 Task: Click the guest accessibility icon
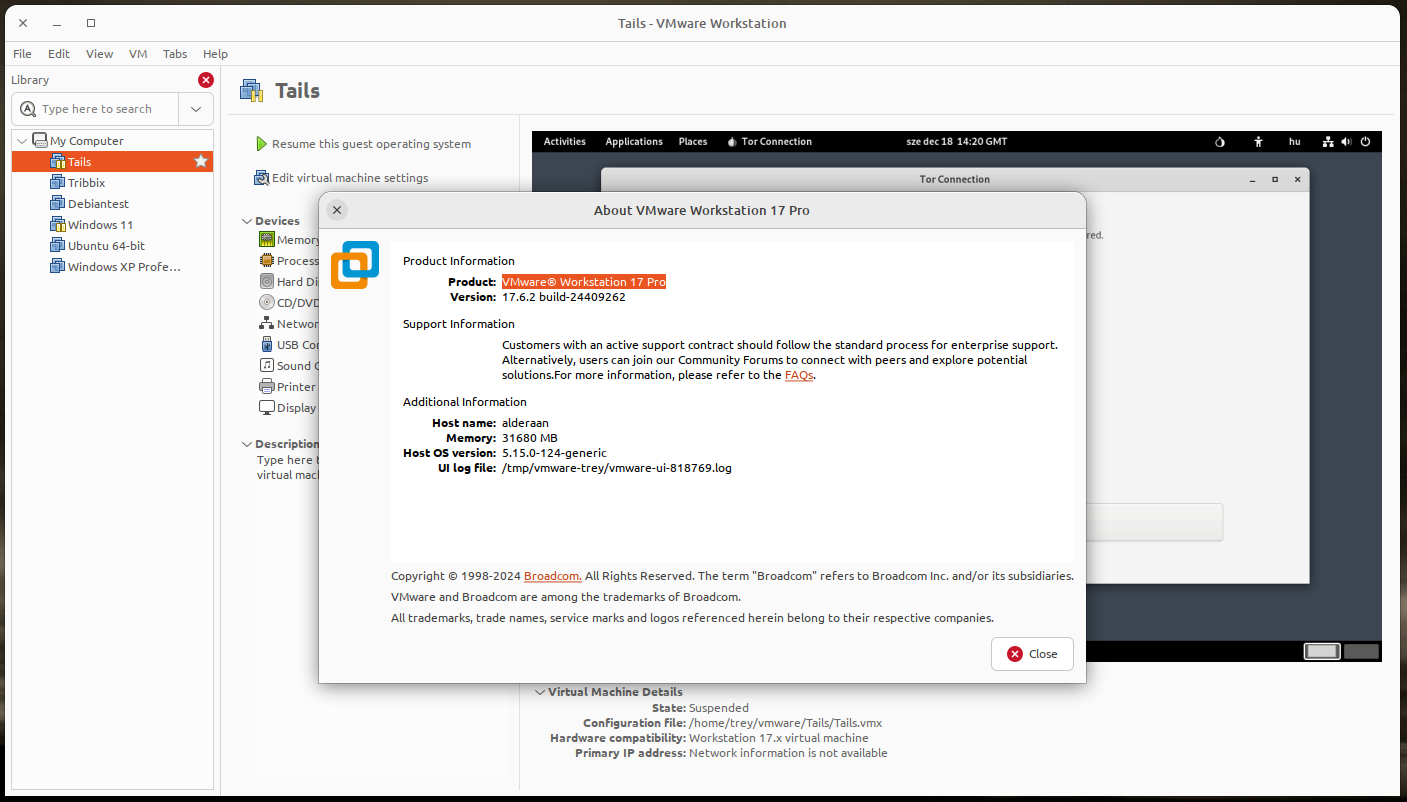[x=1259, y=142]
